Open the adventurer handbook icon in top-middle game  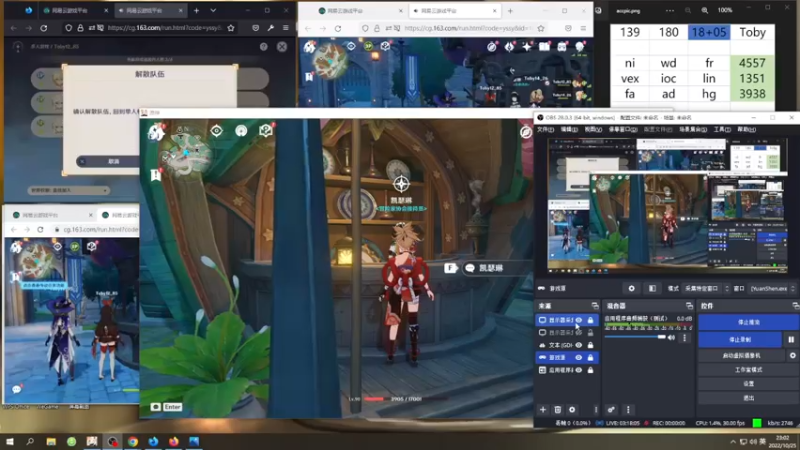click(x=544, y=46)
